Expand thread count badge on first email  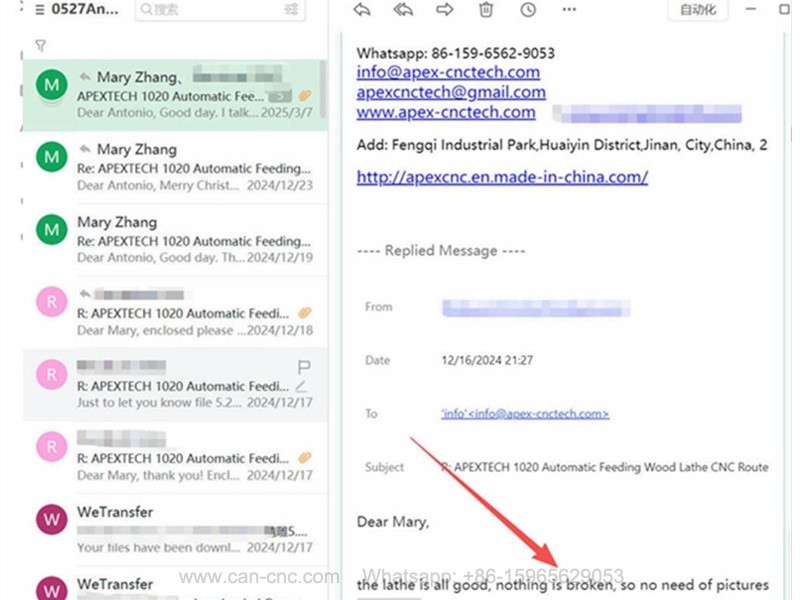coord(280,96)
